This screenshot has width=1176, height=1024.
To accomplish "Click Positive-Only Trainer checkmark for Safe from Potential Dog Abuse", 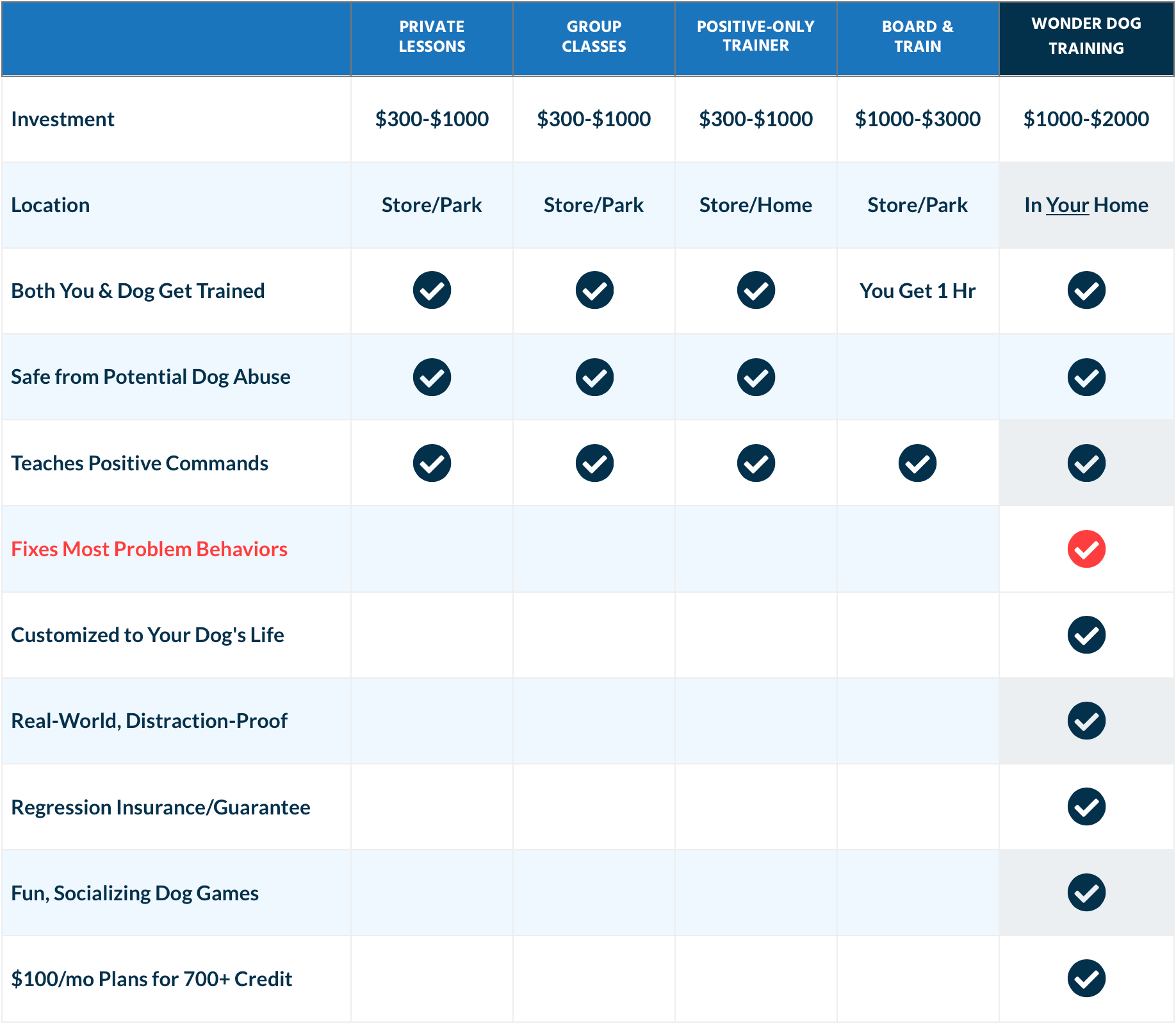I will coord(756,377).
